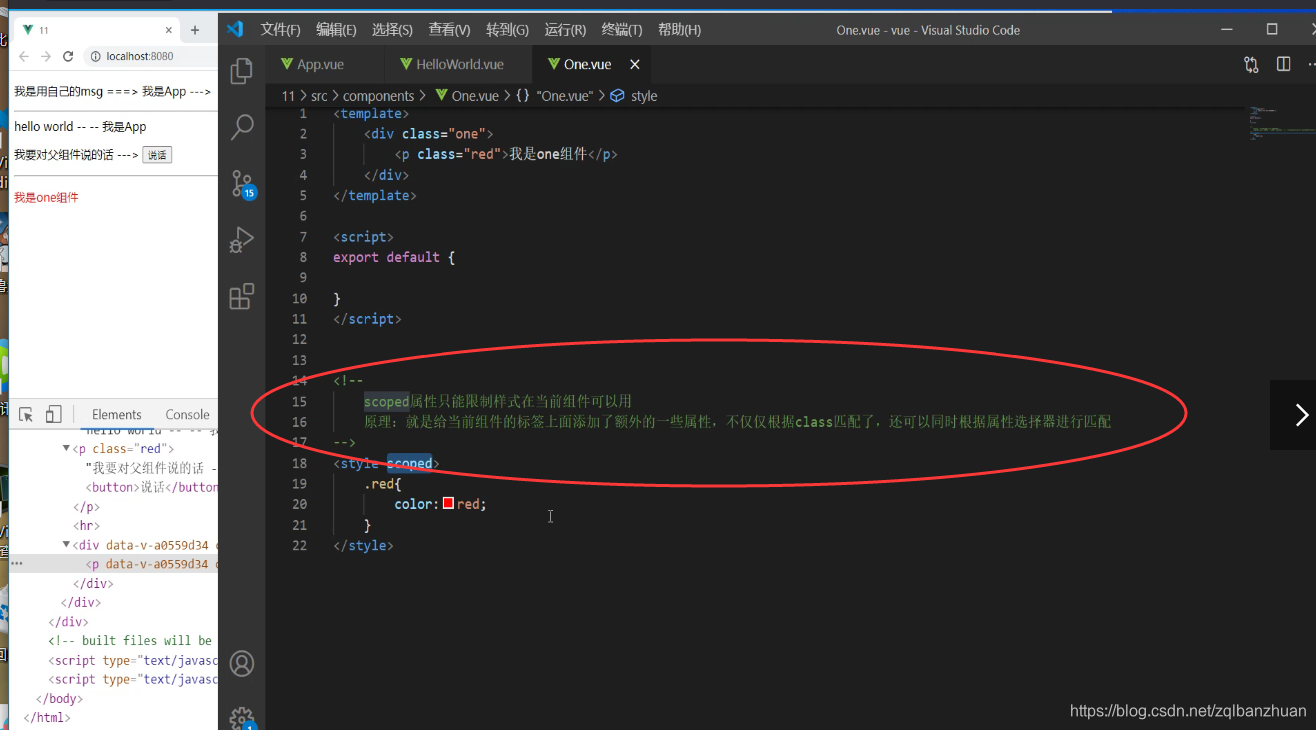Go forward in the browser window
This screenshot has height=730, width=1316.
(46, 56)
